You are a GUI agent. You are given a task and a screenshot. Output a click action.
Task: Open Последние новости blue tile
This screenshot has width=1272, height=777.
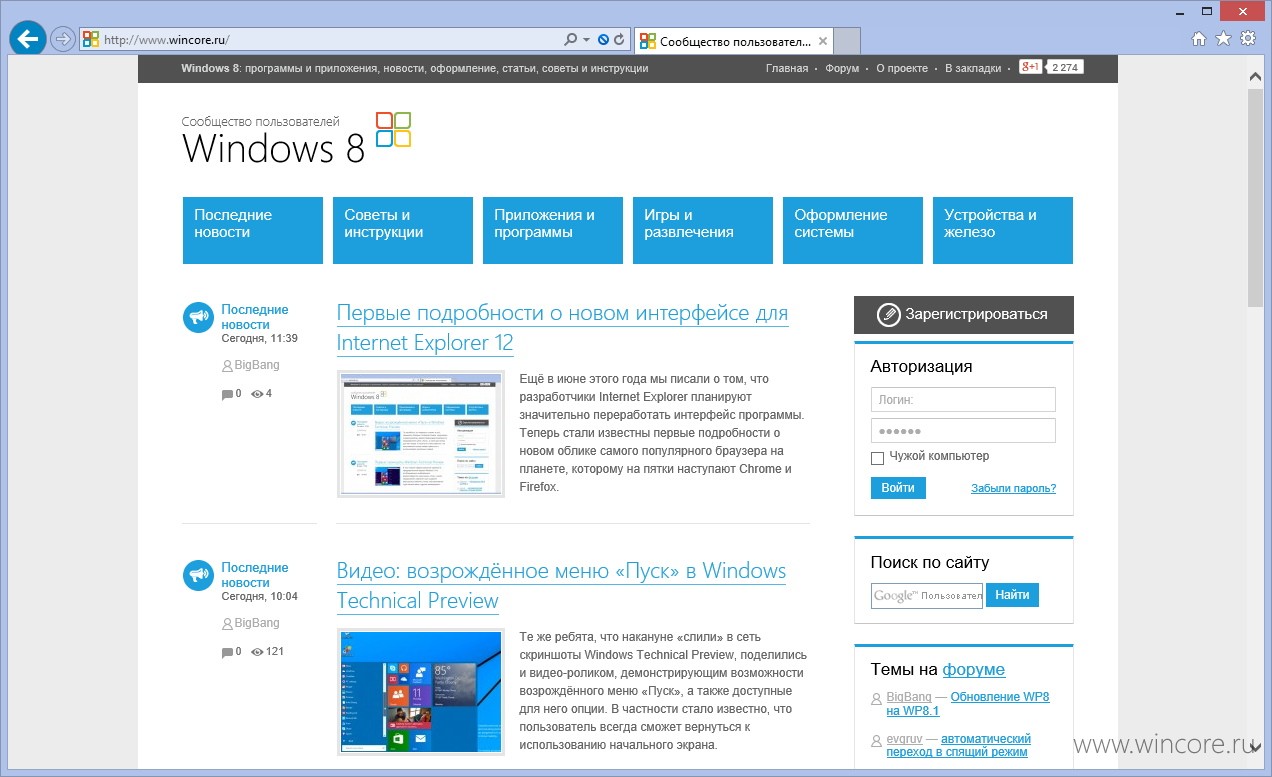253,230
